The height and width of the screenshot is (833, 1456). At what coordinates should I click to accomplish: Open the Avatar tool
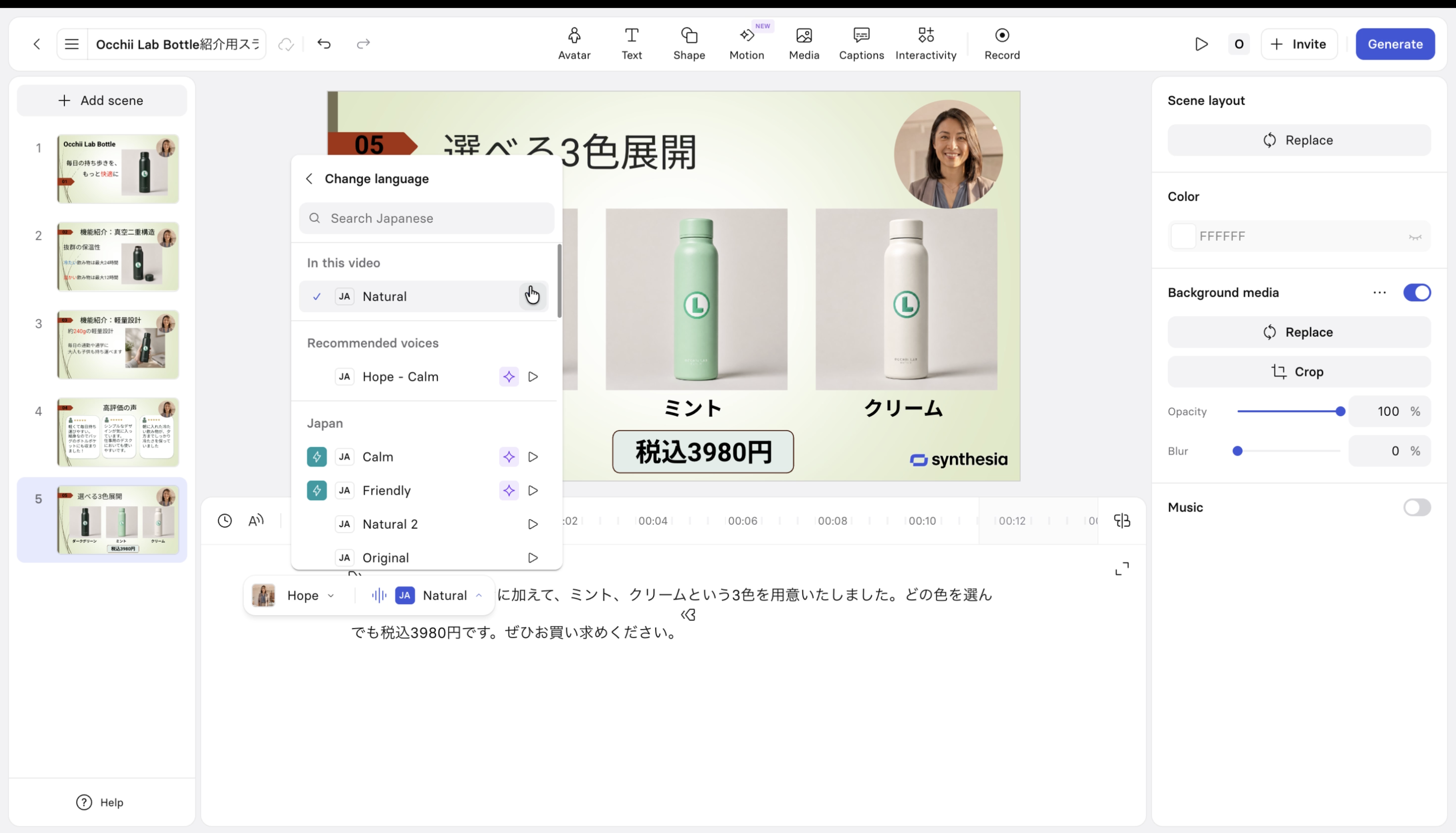[x=574, y=44]
